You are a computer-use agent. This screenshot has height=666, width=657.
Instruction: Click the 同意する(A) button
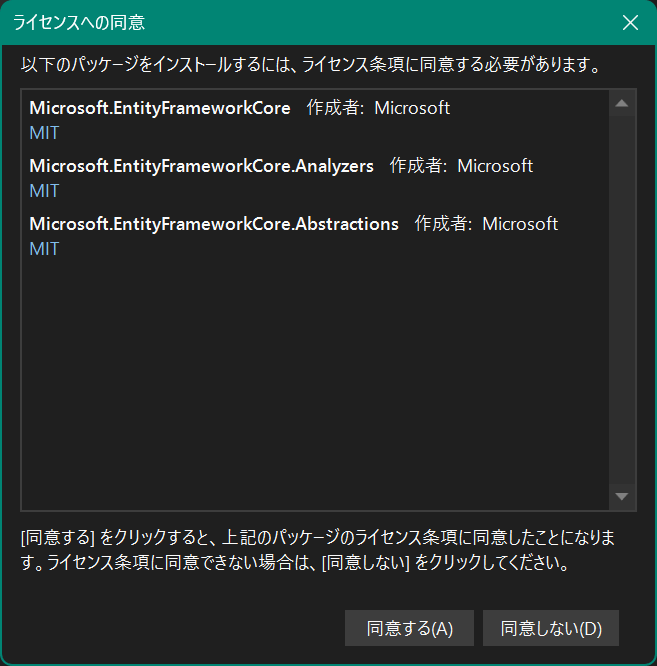click(410, 629)
